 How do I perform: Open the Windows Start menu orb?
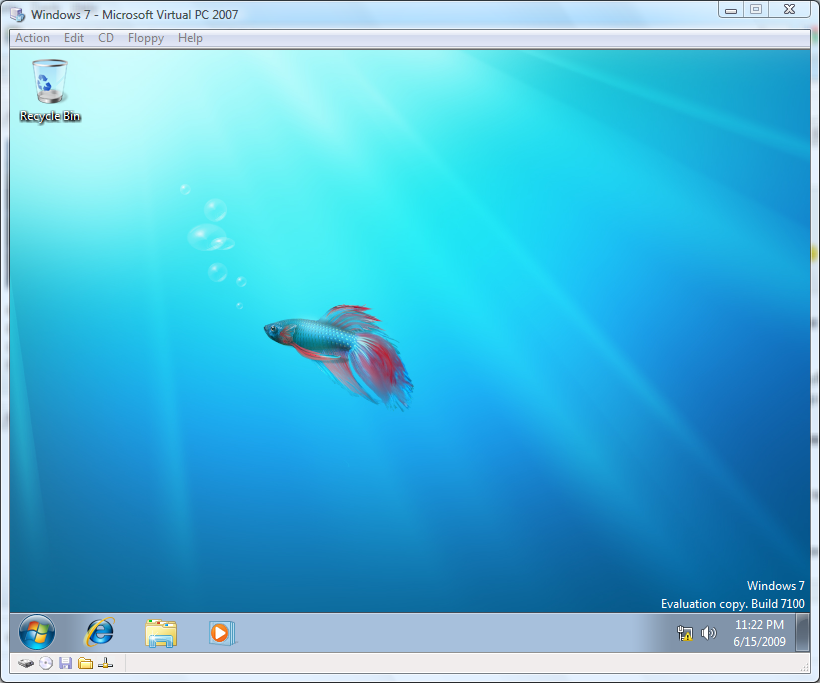coord(36,632)
